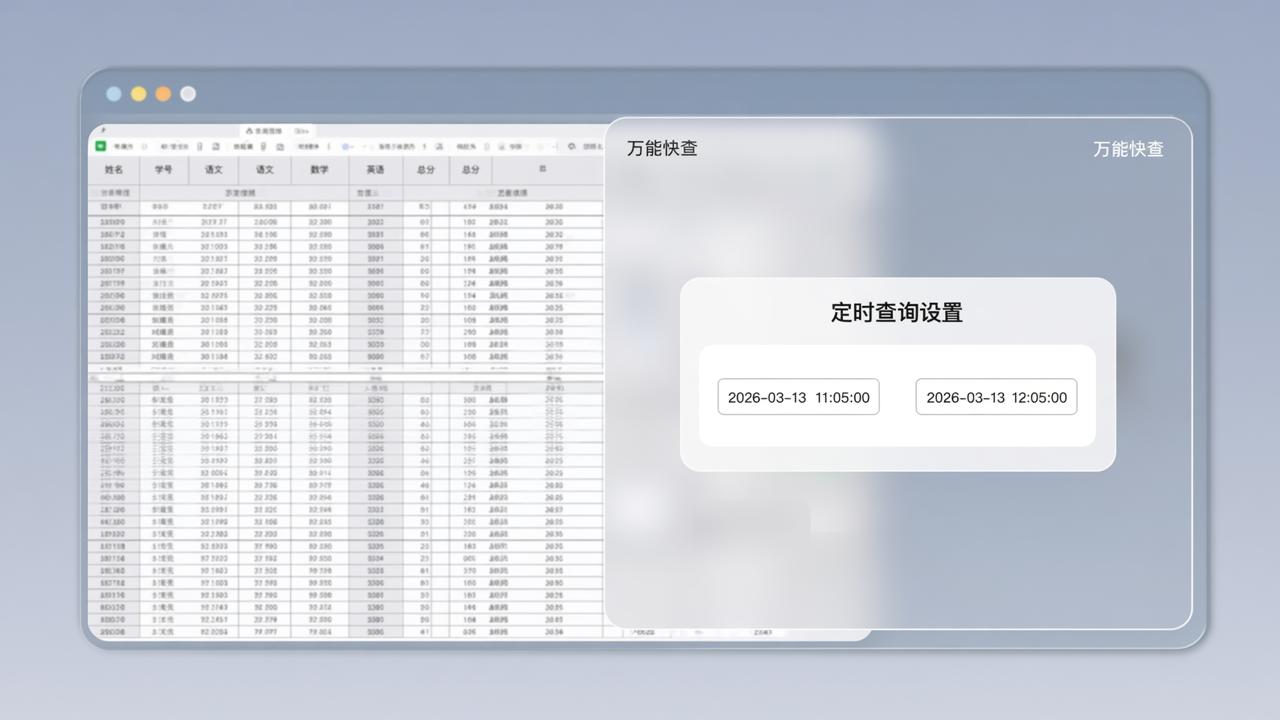
Task: Click the 万能快查 title at panel's left
Action: coord(662,148)
